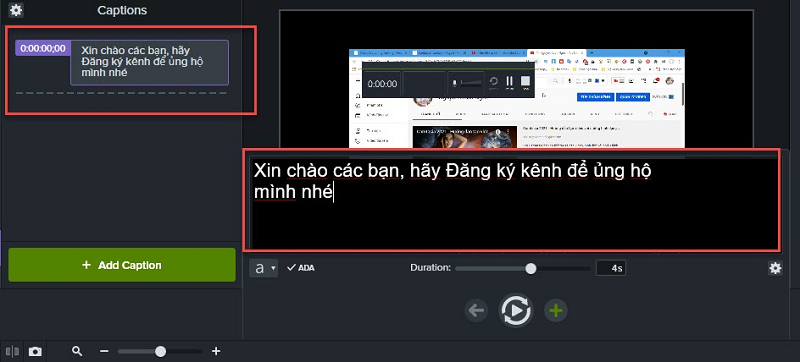Screen dimensions: 800x362
Task: Zoom out the timeline with the minus icon
Action: pos(104,351)
